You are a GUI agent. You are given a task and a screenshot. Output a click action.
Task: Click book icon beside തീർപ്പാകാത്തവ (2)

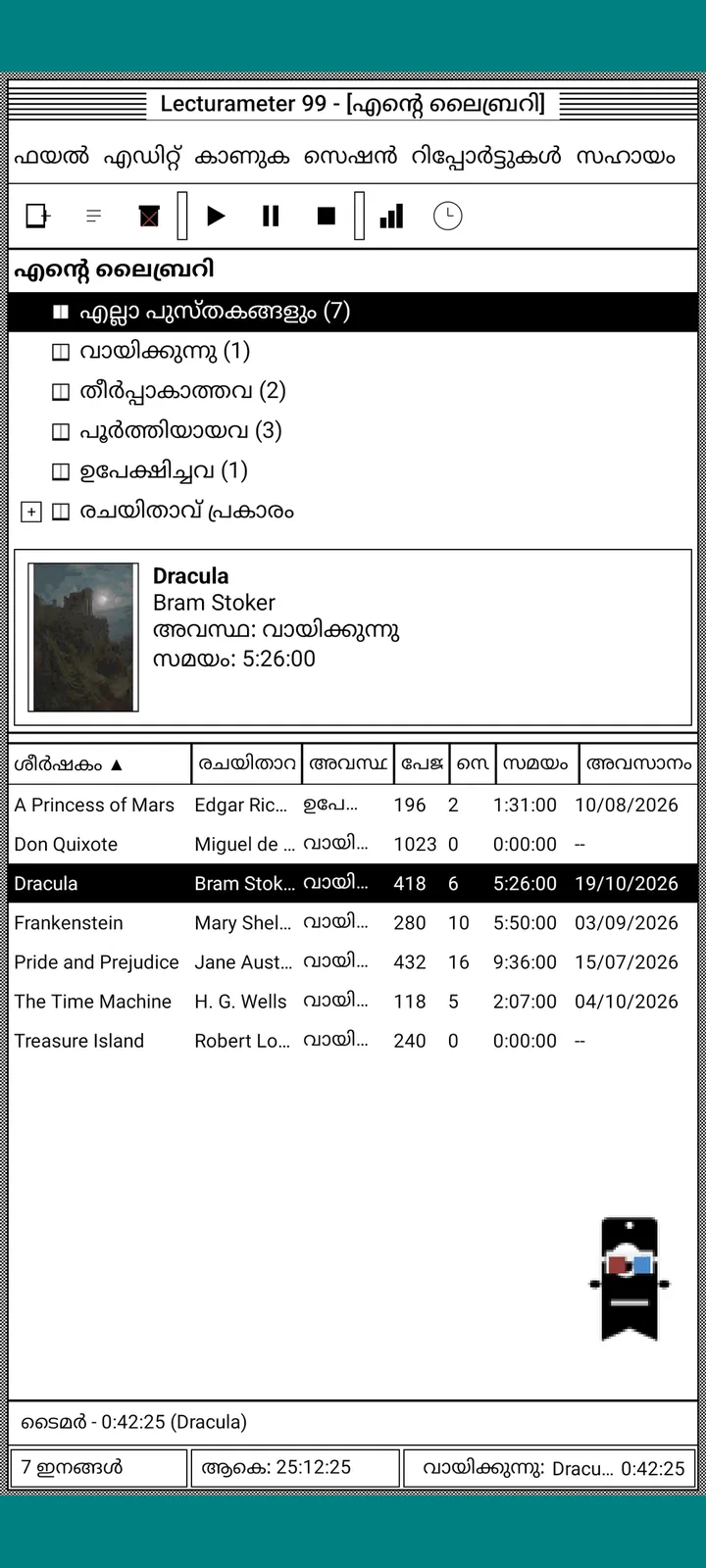coord(61,391)
